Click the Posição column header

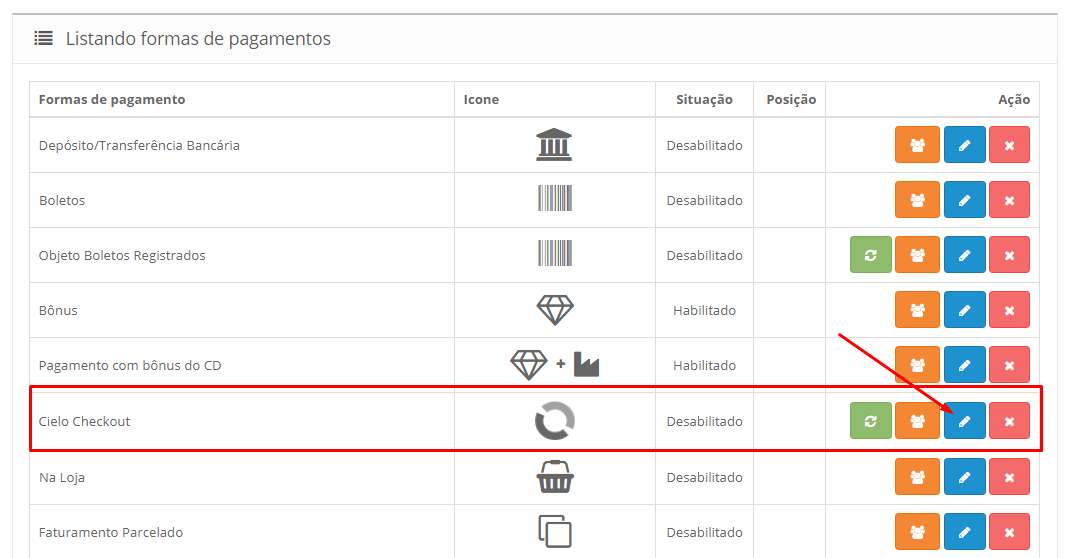tap(791, 99)
